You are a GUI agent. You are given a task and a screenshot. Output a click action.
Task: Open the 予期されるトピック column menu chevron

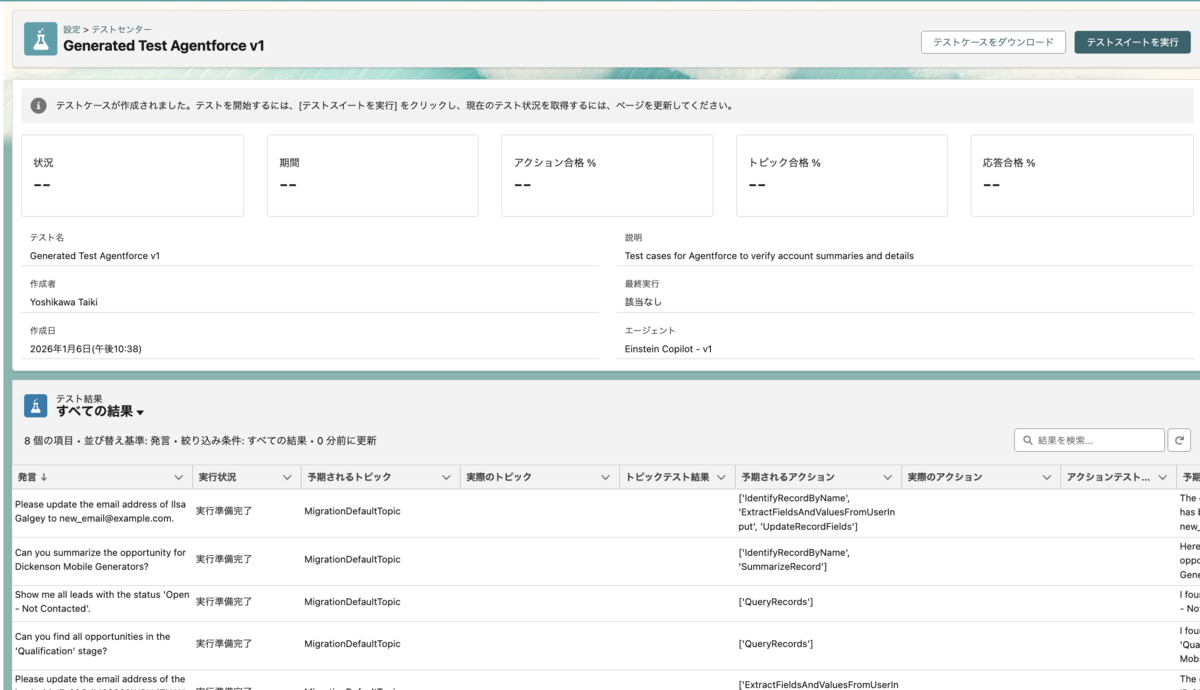tap(445, 477)
